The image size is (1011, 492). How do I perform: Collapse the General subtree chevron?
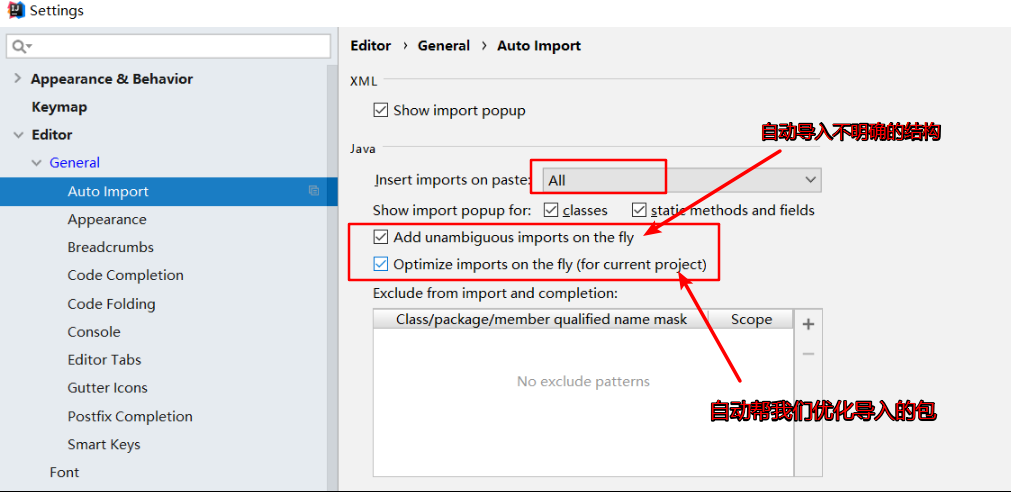point(36,163)
